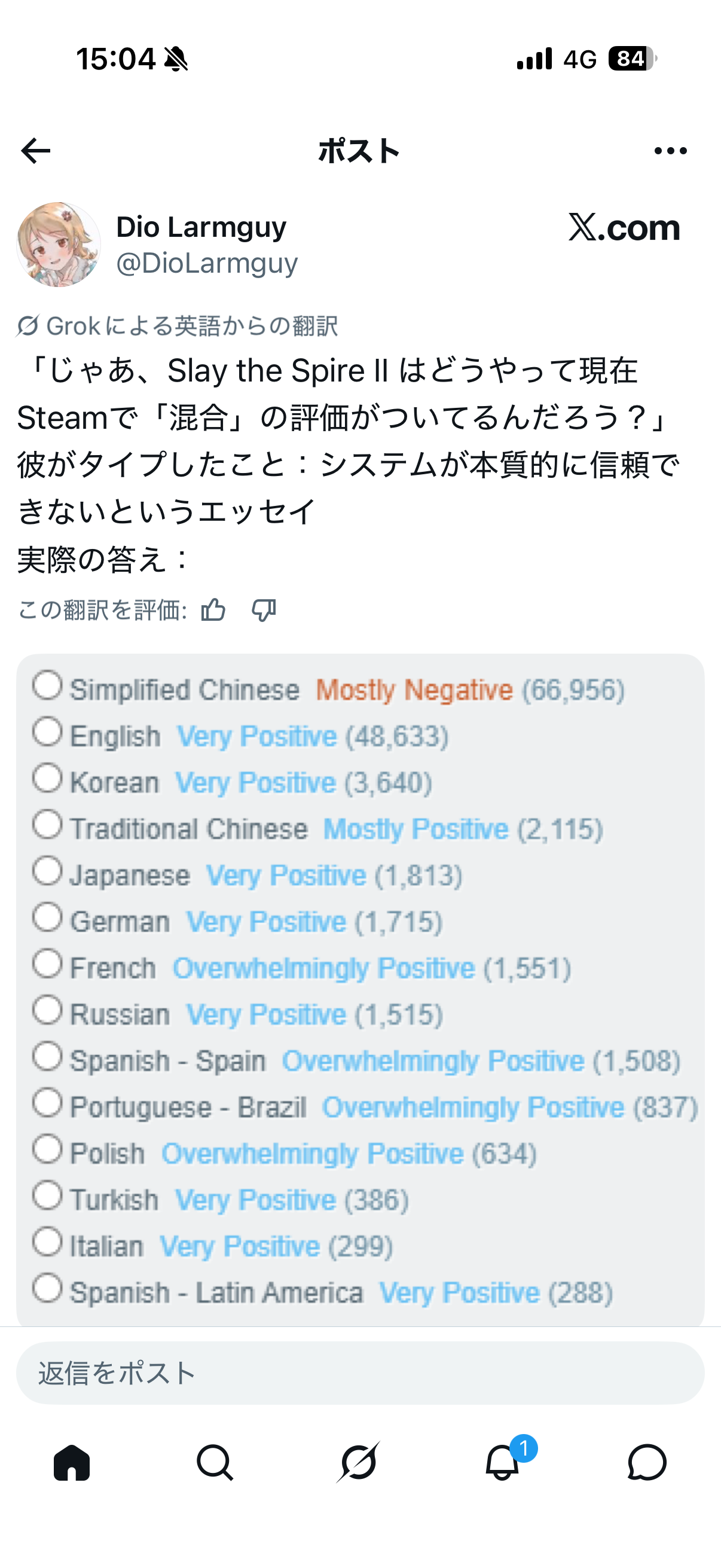Image resolution: width=721 pixels, height=1568 pixels.
Task: Tap the Dio Larmguy profile avatar
Action: point(59,245)
